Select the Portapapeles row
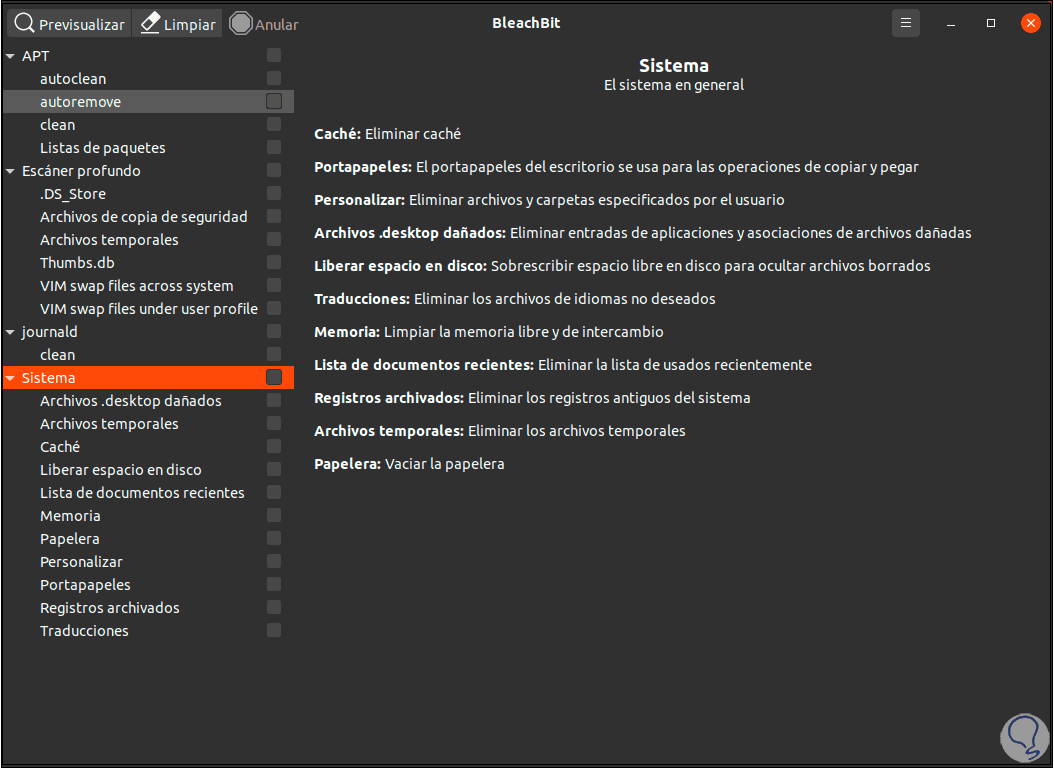 pos(149,585)
